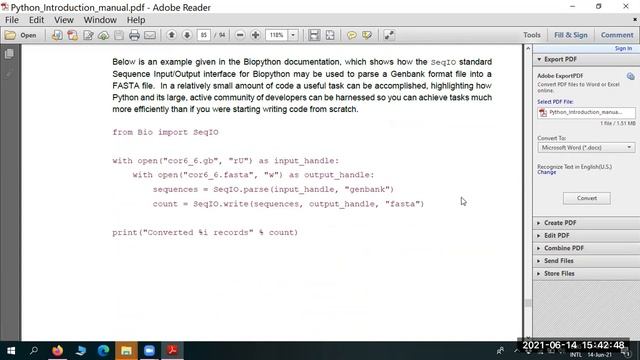Click the code line 'from Bio import SeqIO'
Screen dimensions: 640x360
click(x=165, y=132)
